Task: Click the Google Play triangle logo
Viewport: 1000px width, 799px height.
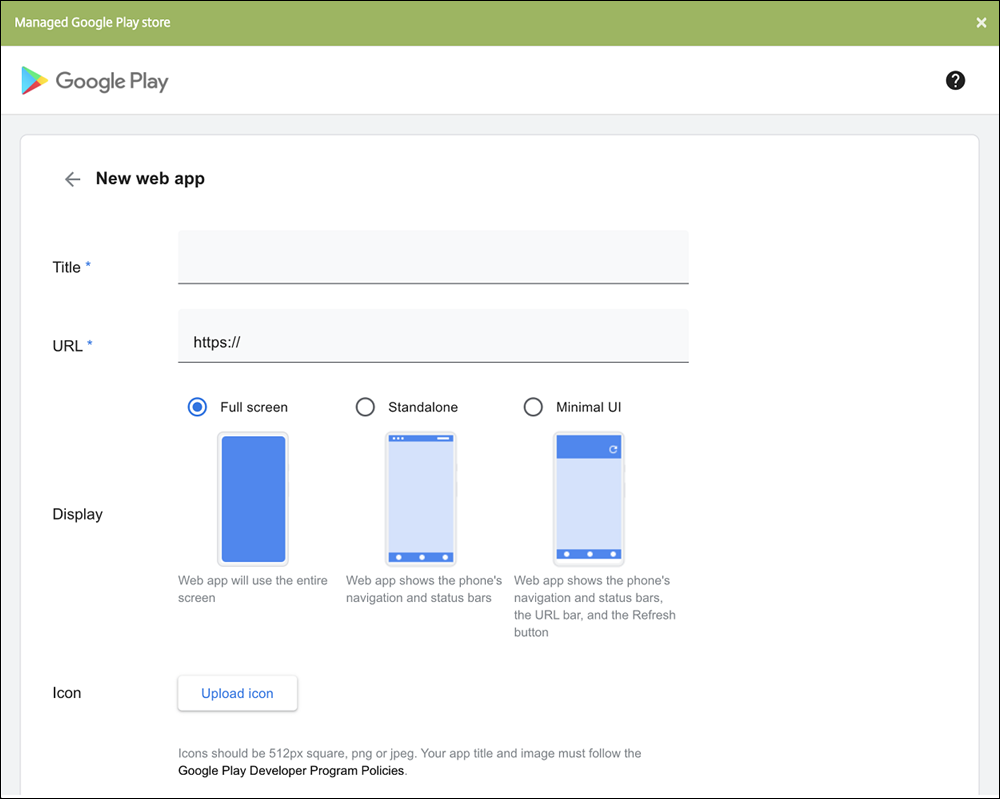Action: [x=34, y=81]
